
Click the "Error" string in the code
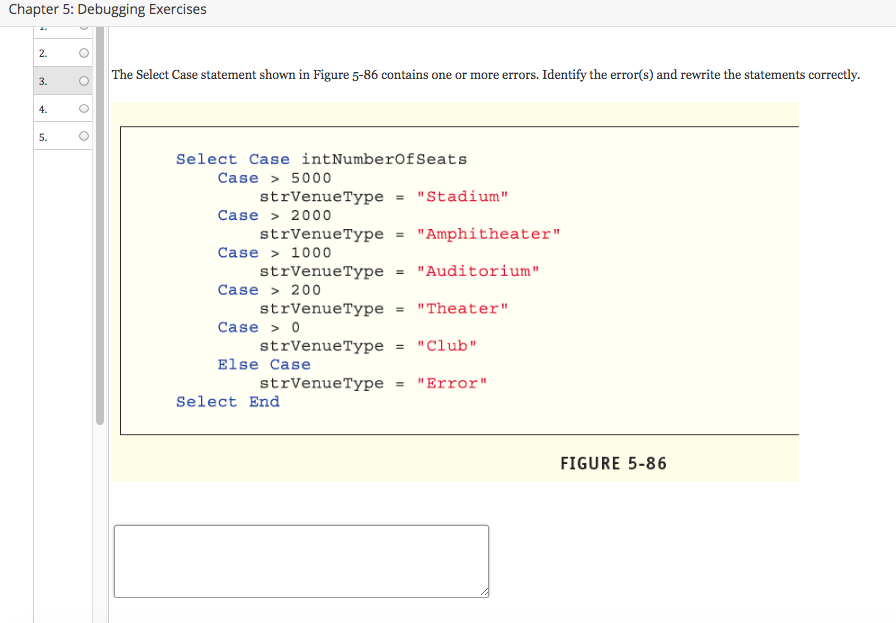[452, 383]
